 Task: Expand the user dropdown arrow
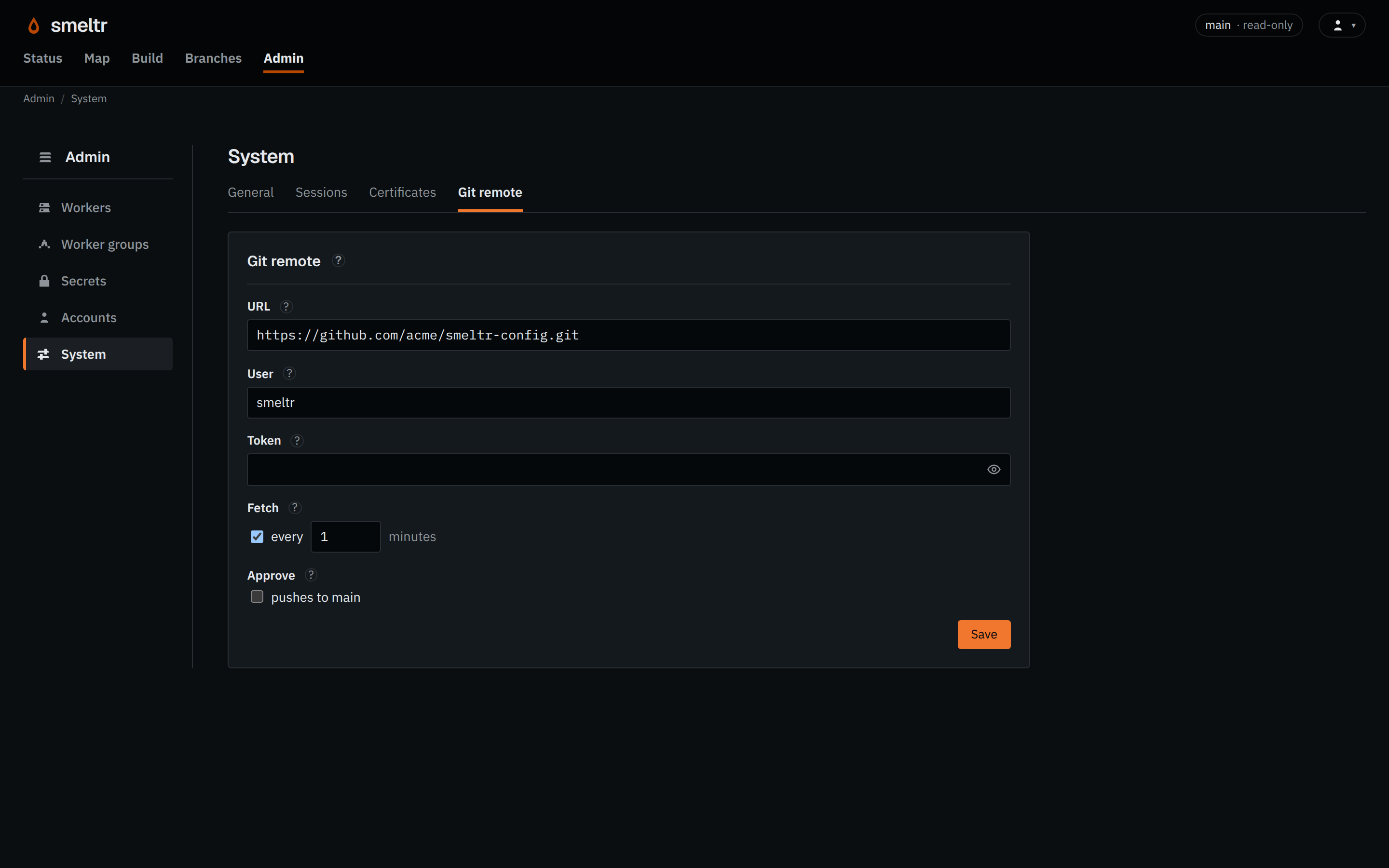tap(1353, 25)
